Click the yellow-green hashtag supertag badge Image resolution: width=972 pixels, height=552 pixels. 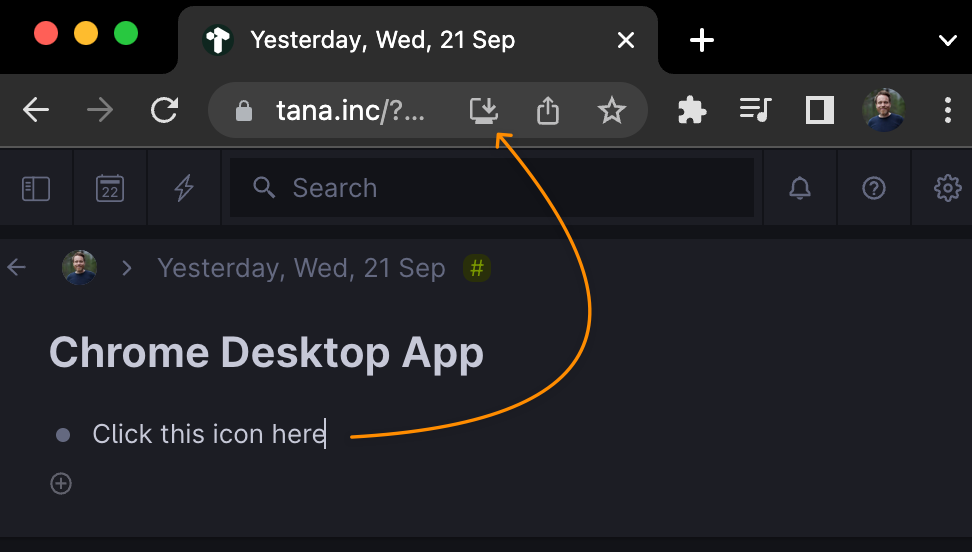tap(477, 268)
